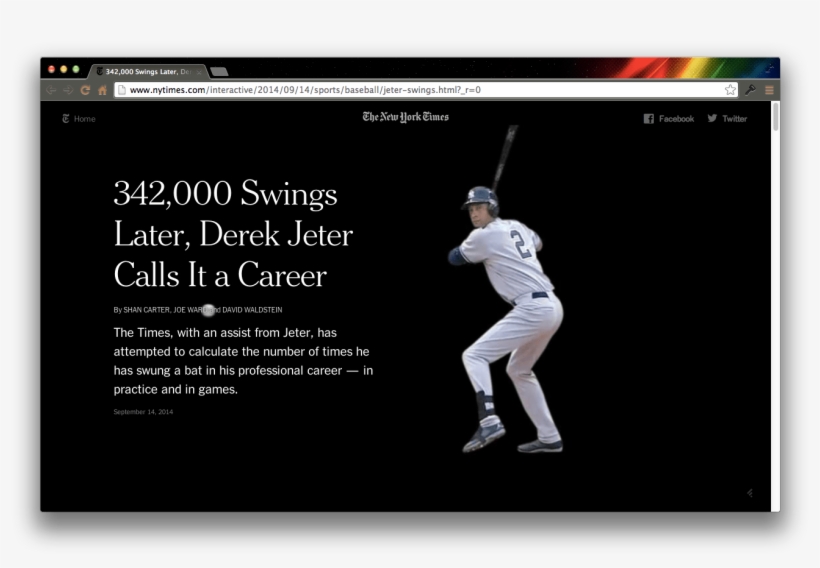
Task: Click author name SHAN CARTER
Action: point(146,310)
